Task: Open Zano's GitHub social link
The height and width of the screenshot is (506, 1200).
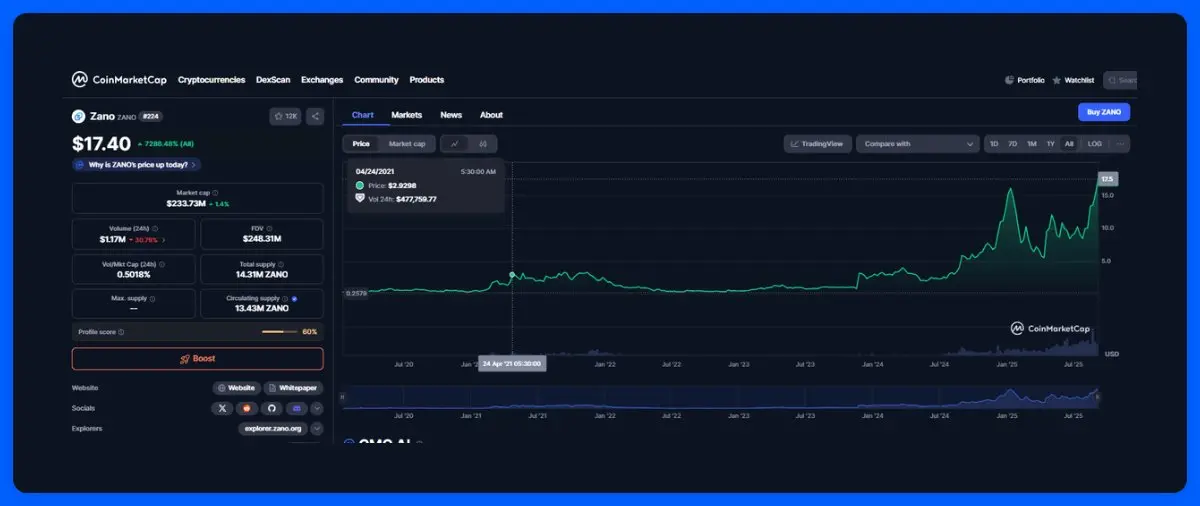Action: click(x=270, y=408)
